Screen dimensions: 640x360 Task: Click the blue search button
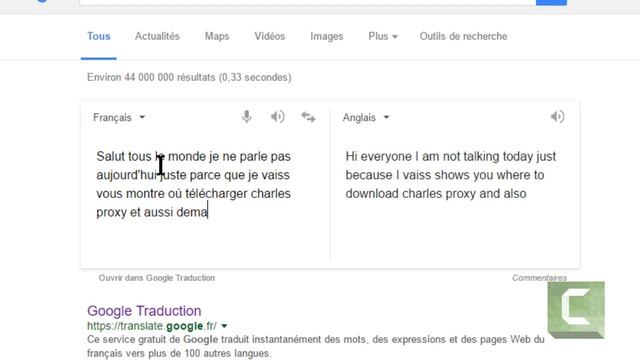pos(551,2)
